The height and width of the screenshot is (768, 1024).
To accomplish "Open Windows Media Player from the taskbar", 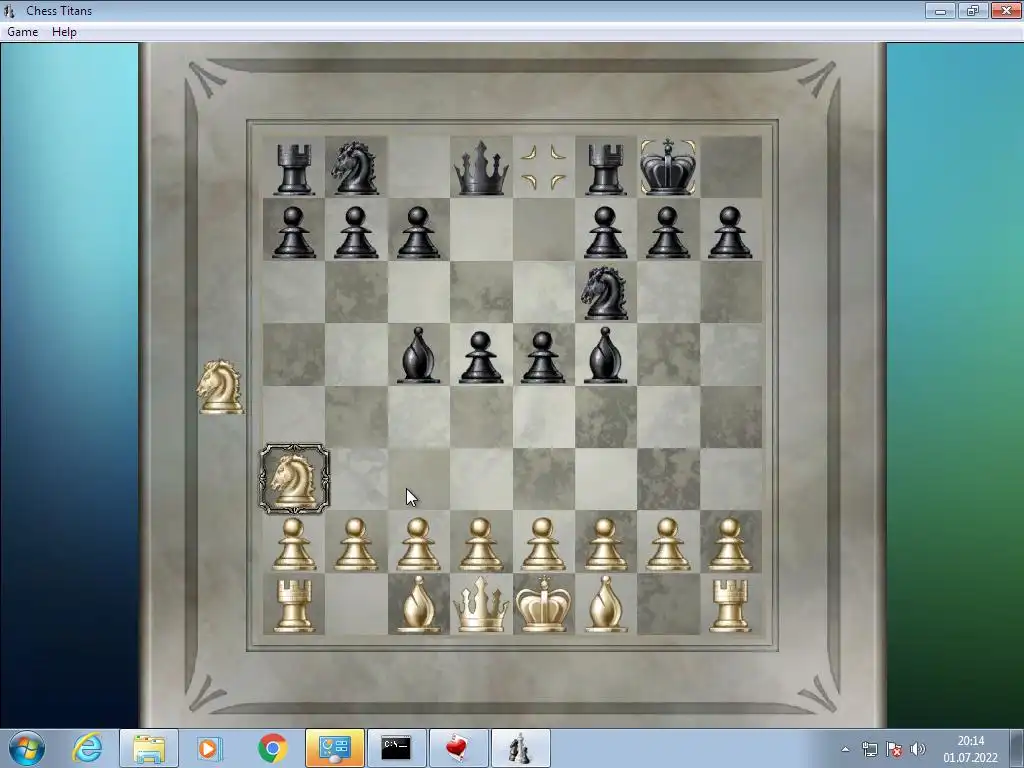I will [x=210, y=748].
